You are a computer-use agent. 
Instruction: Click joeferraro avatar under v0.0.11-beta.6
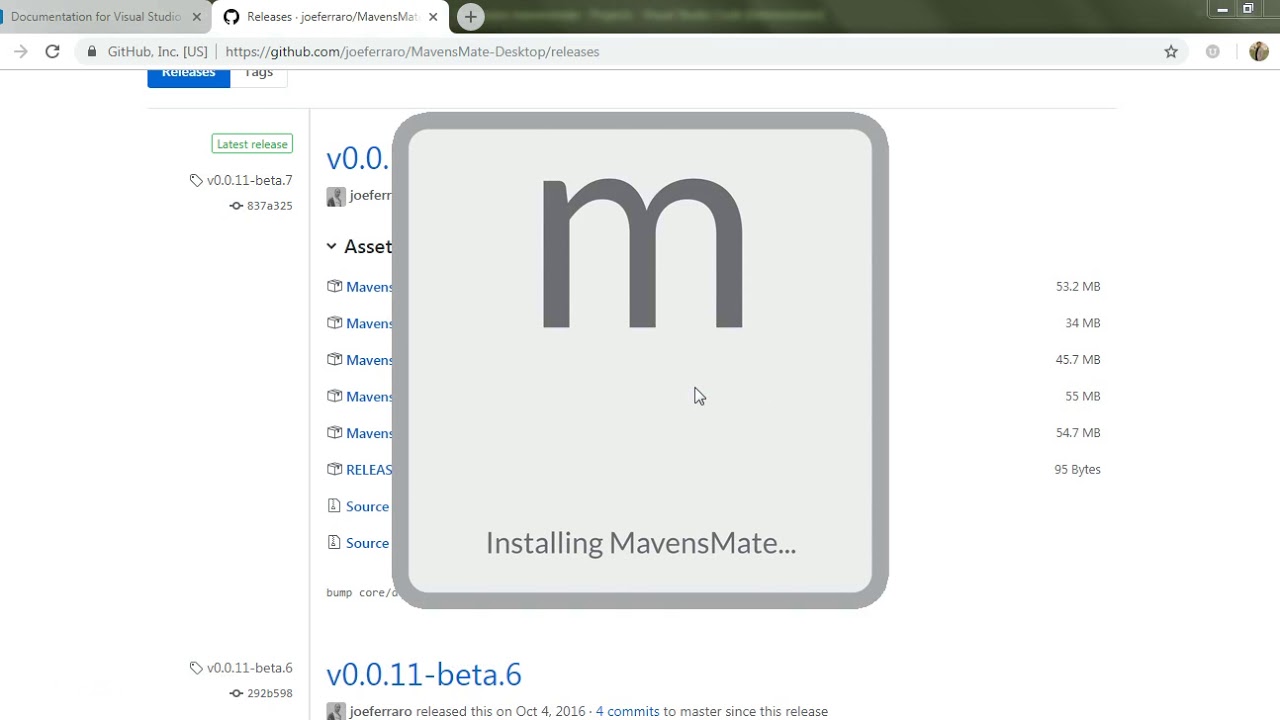tap(336, 711)
